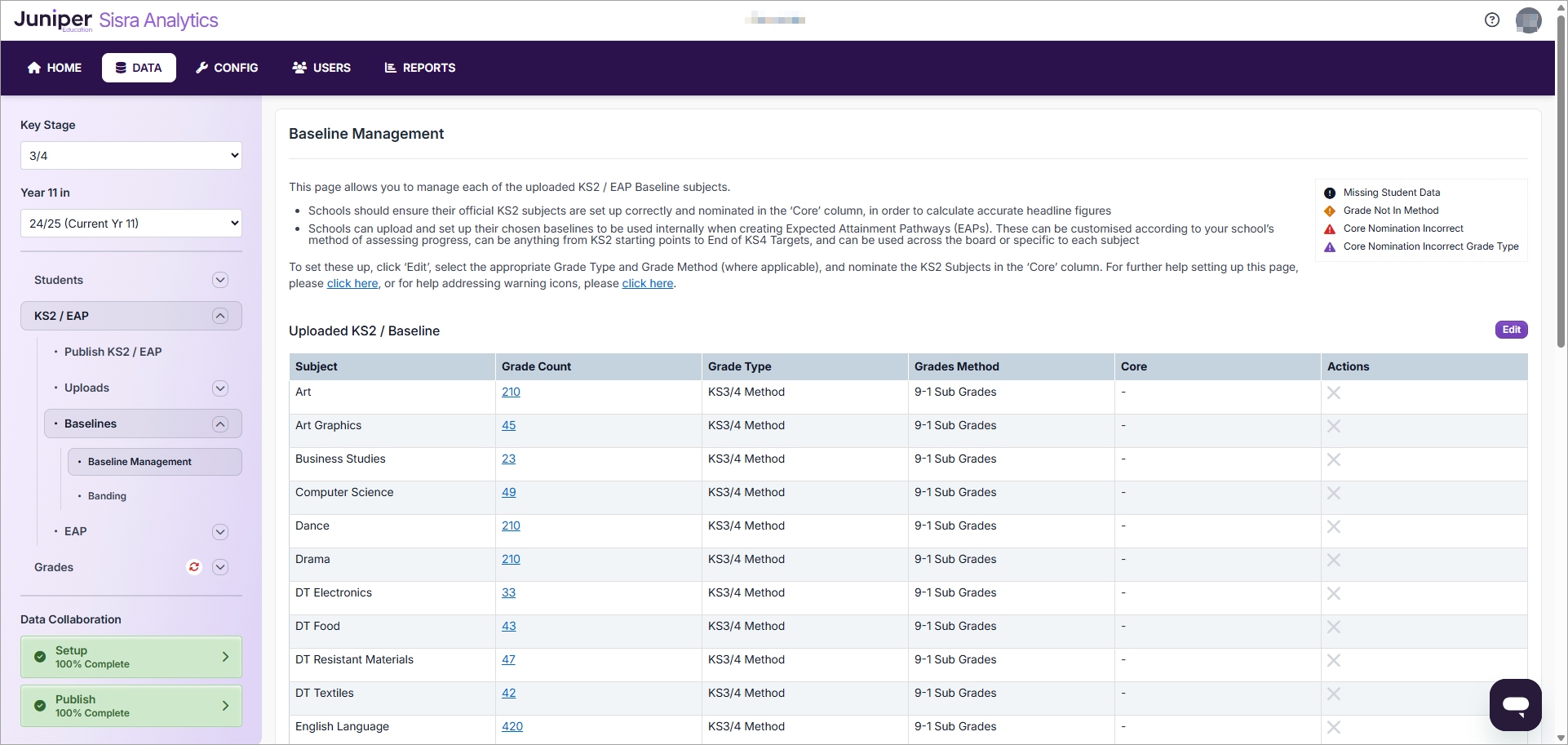The image size is (1568, 745).
Task: Click the Juniper Sisra Analytics logo
Action: click(x=116, y=20)
